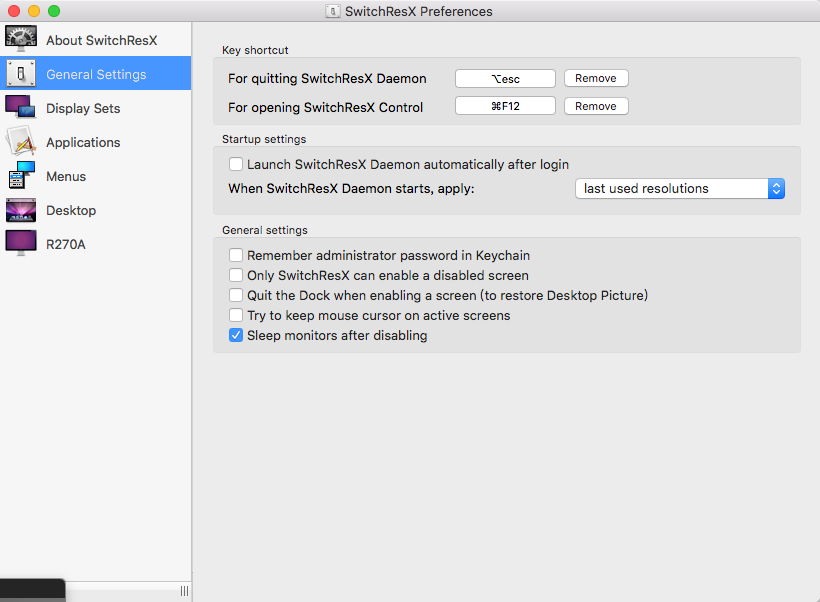Remove the opening SwitchResX Control shortcut
Screen dimensions: 820x602
coord(596,106)
